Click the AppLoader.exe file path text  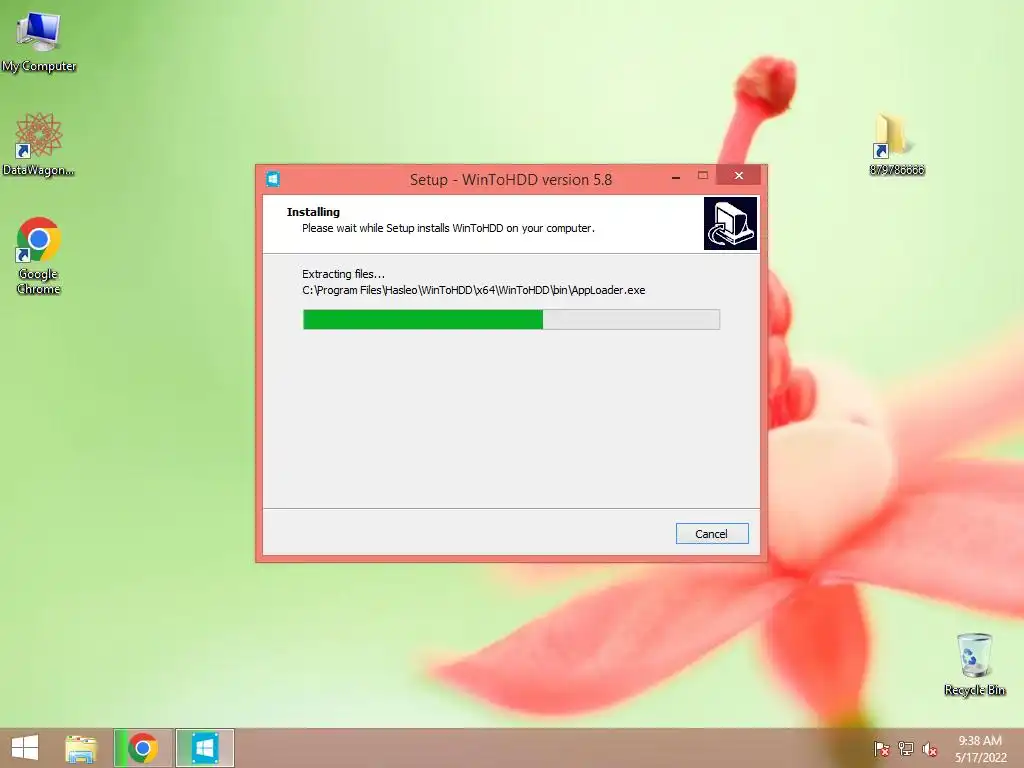click(473, 290)
